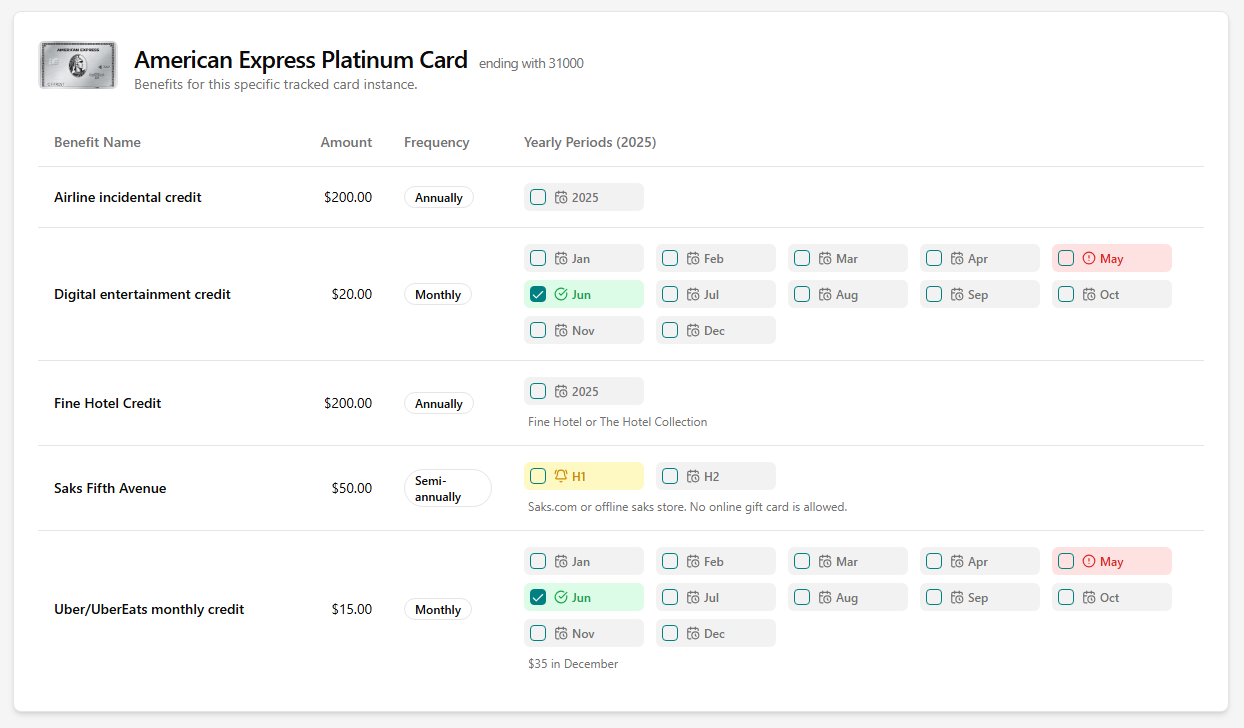This screenshot has height=728, width=1244.
Task: Click the American Express Platinum Card title
Action: 301,60
